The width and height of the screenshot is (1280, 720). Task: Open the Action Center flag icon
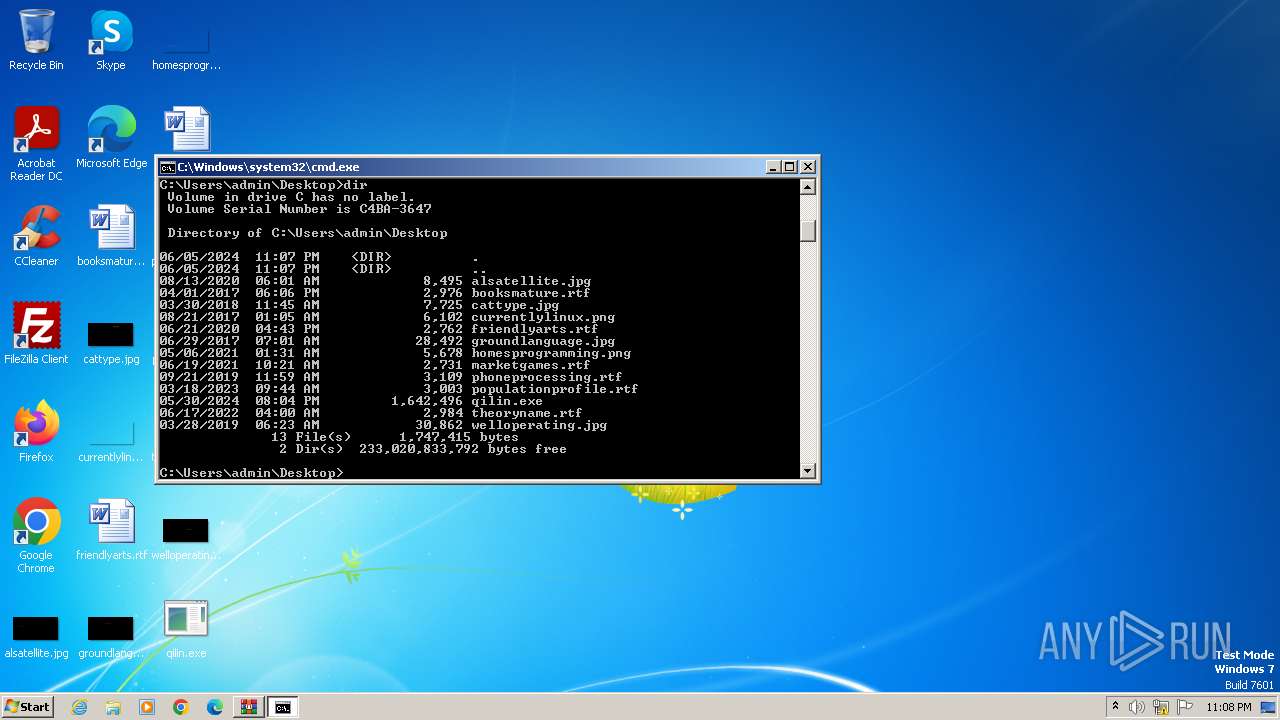[x=1185, y=707]
